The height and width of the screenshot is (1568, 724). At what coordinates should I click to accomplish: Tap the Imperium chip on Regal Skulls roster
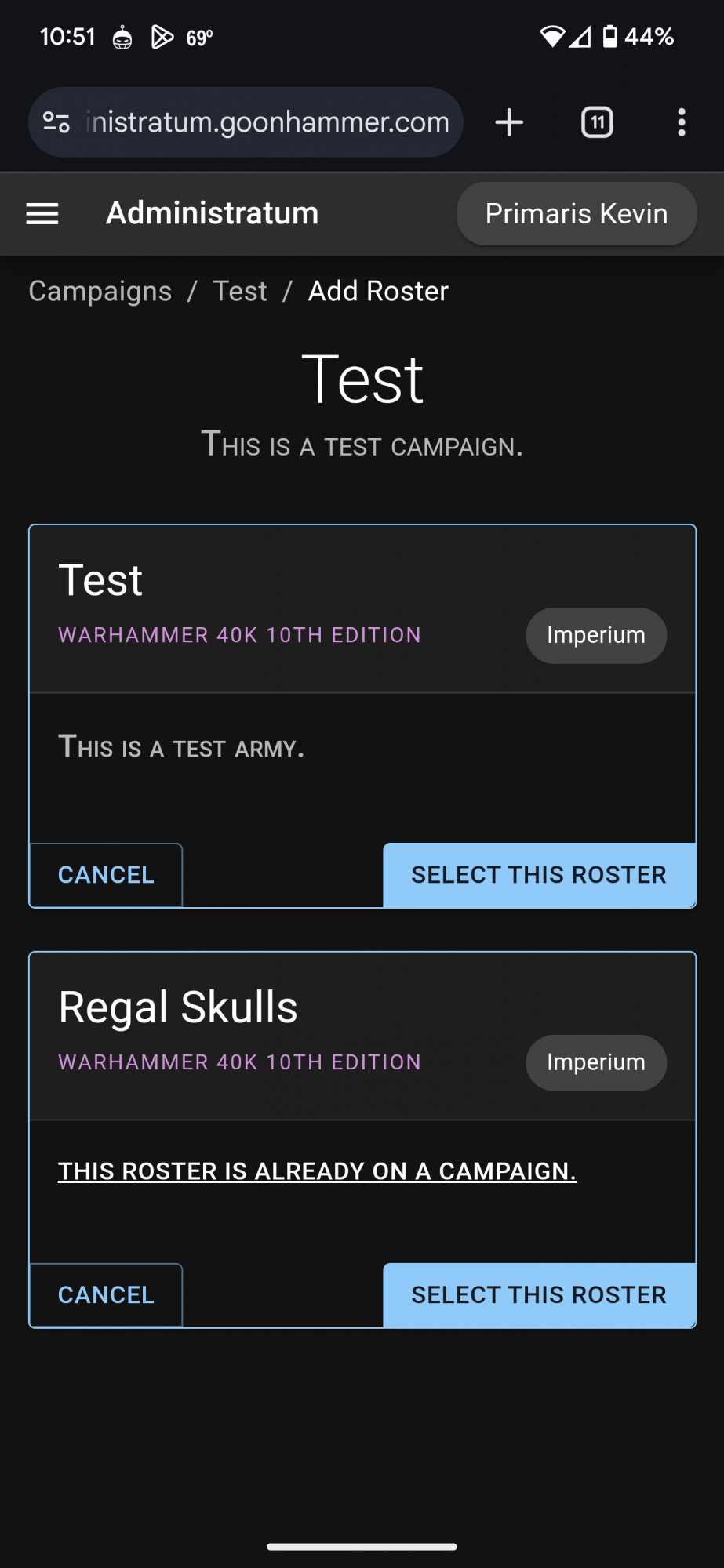(x=595, y=1063)
